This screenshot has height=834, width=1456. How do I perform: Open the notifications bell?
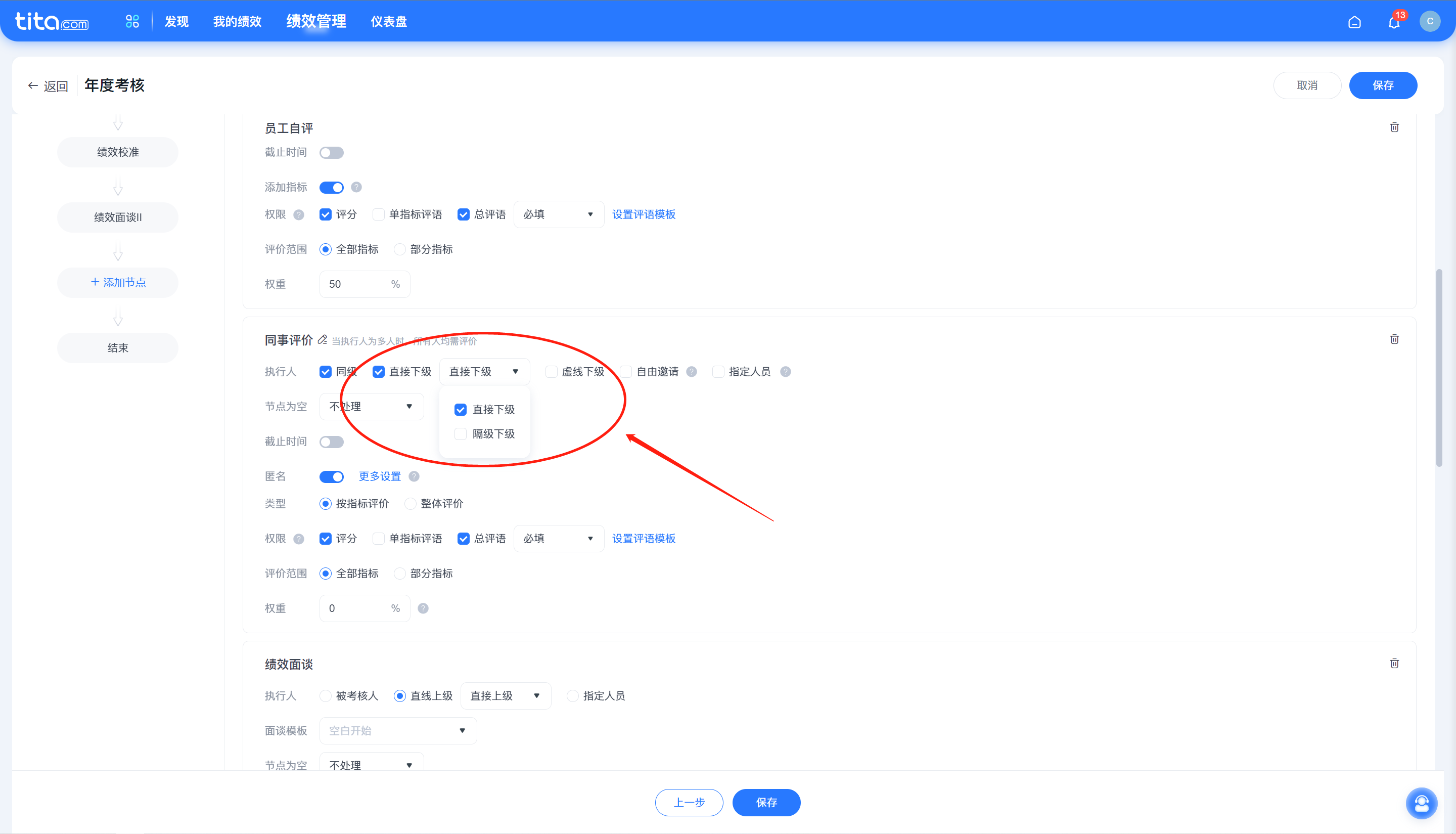(x=1394, y=22)
